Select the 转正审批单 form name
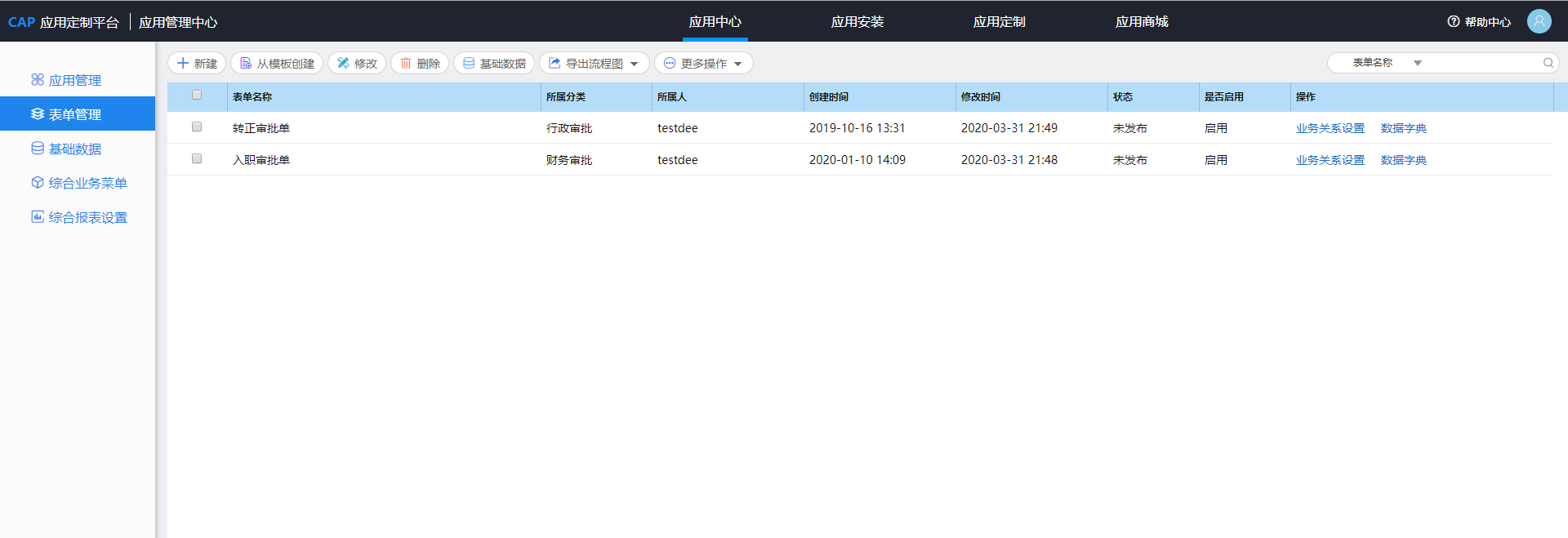The height and width of the screenshot is (538, 1568). pyautogui.click(x=261, y=128)
